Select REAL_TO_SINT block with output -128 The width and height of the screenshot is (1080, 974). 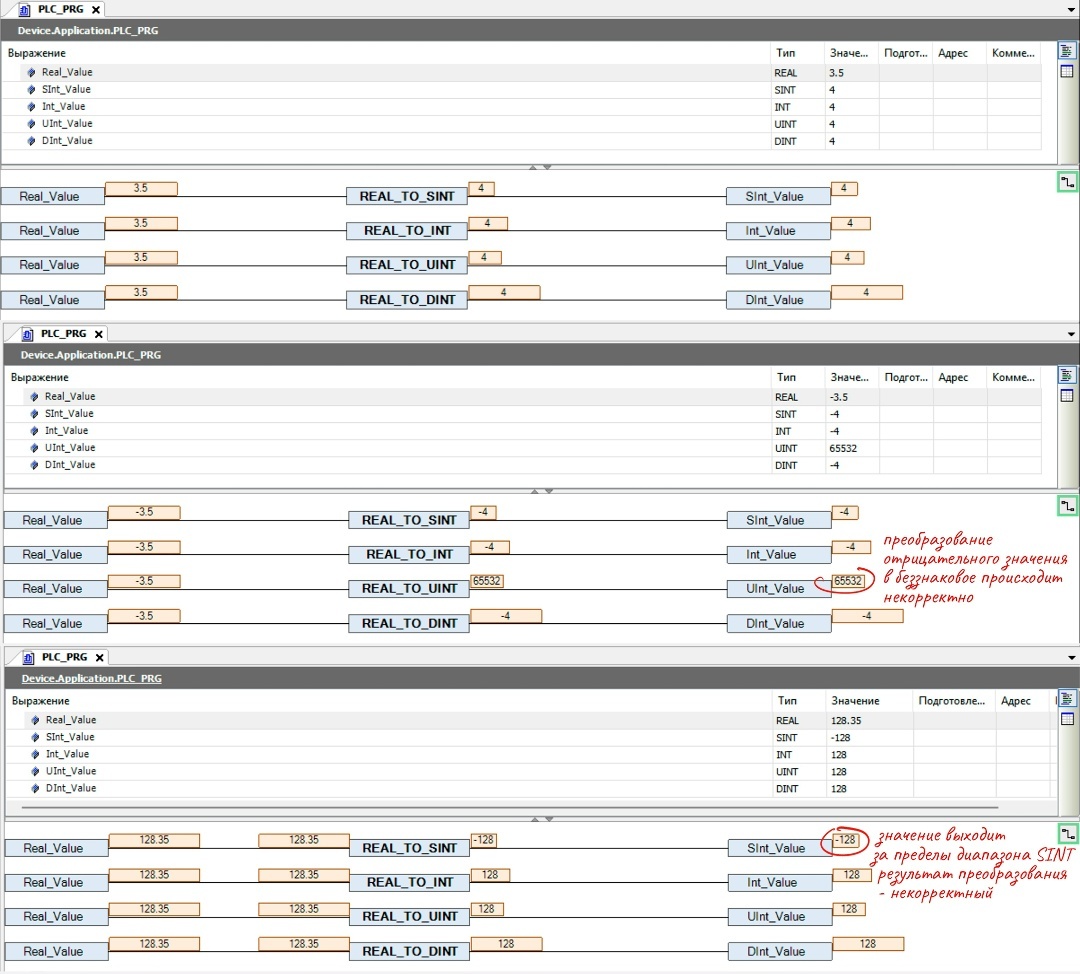click(410, 848)
